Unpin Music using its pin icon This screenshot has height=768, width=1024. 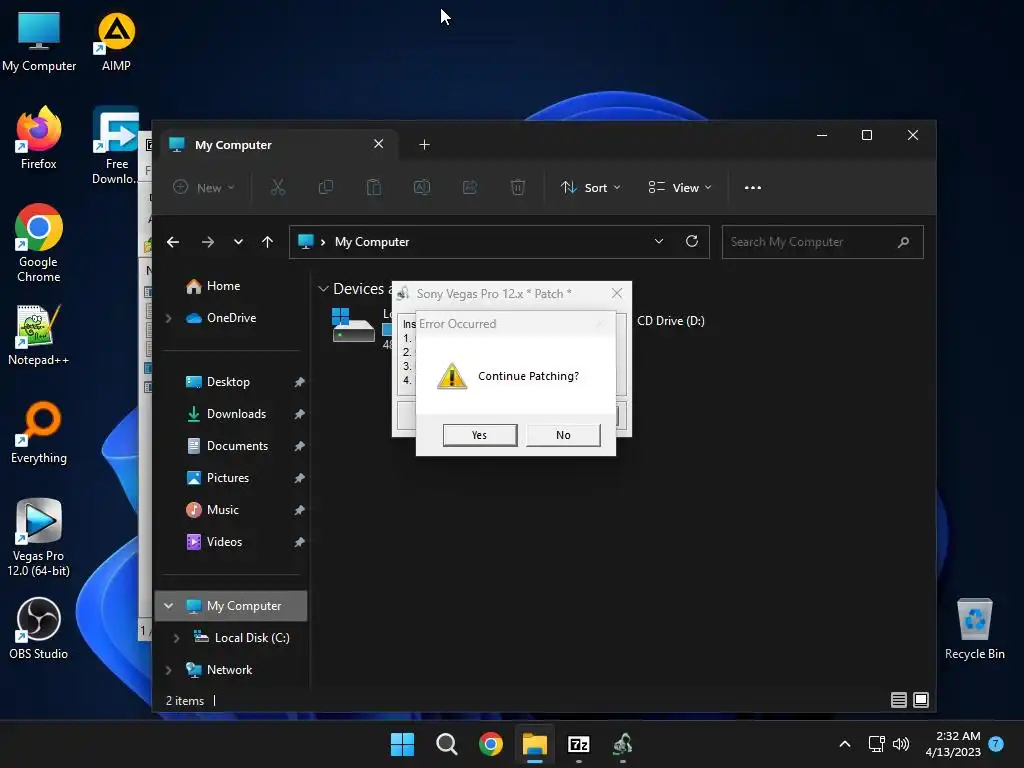click(x=299, y=510)
